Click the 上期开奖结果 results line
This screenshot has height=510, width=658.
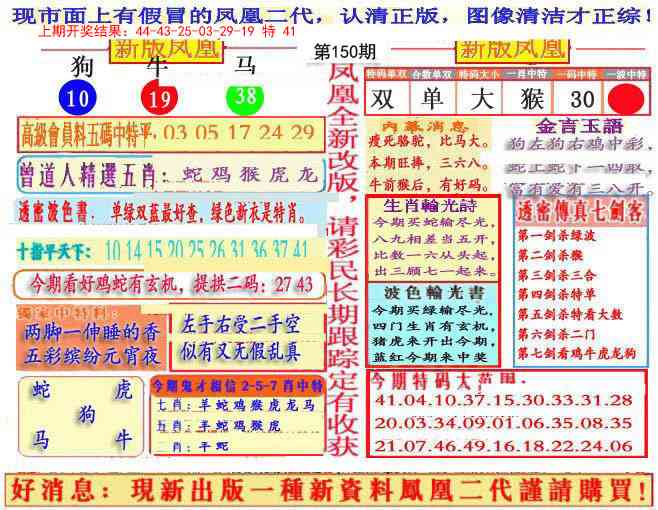[x=167, y=32]
